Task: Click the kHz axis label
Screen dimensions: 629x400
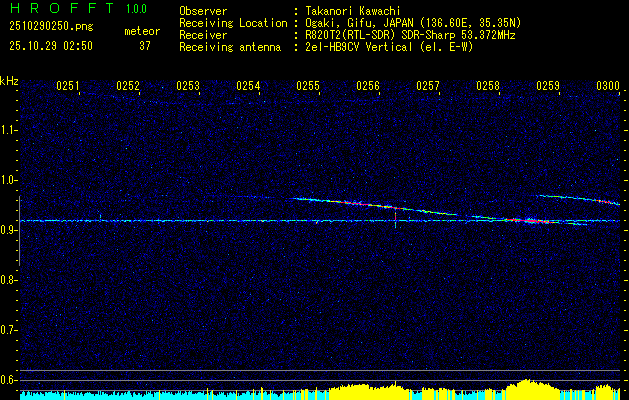Action: (x=9, y=81)
